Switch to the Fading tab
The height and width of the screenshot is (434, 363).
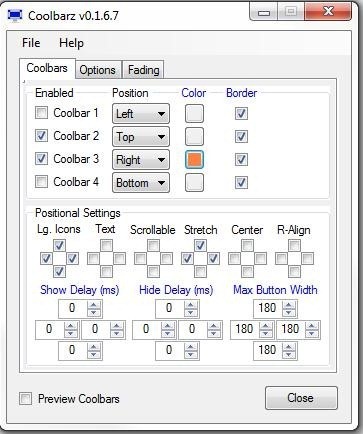pyautogui.click(x=144, y=70)
